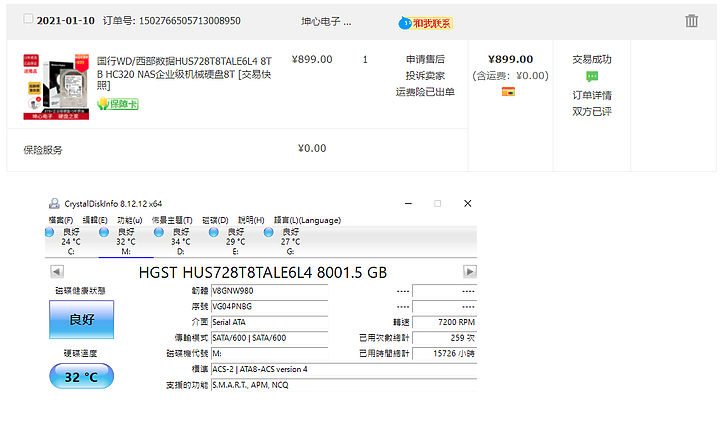Click the credit card payment icon under price
This screenshot has width=720, height=440.
click(x=508, y=92)
